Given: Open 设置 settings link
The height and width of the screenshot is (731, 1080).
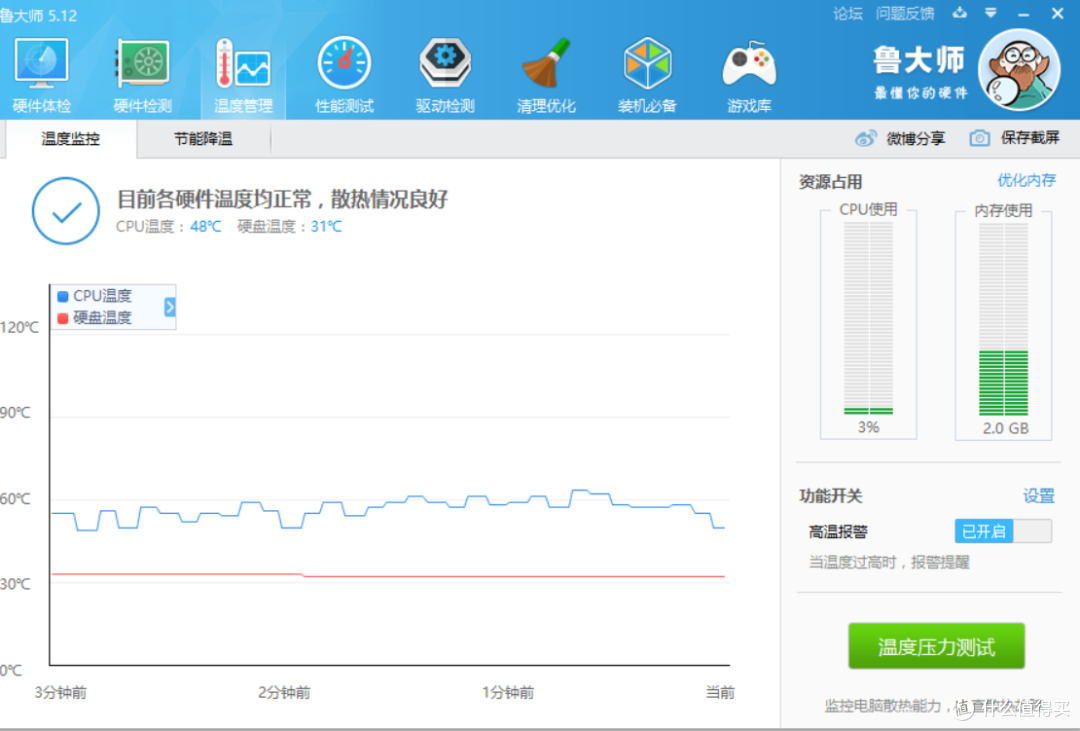Looking at the screenshot, I should [x=1039, y=495].
